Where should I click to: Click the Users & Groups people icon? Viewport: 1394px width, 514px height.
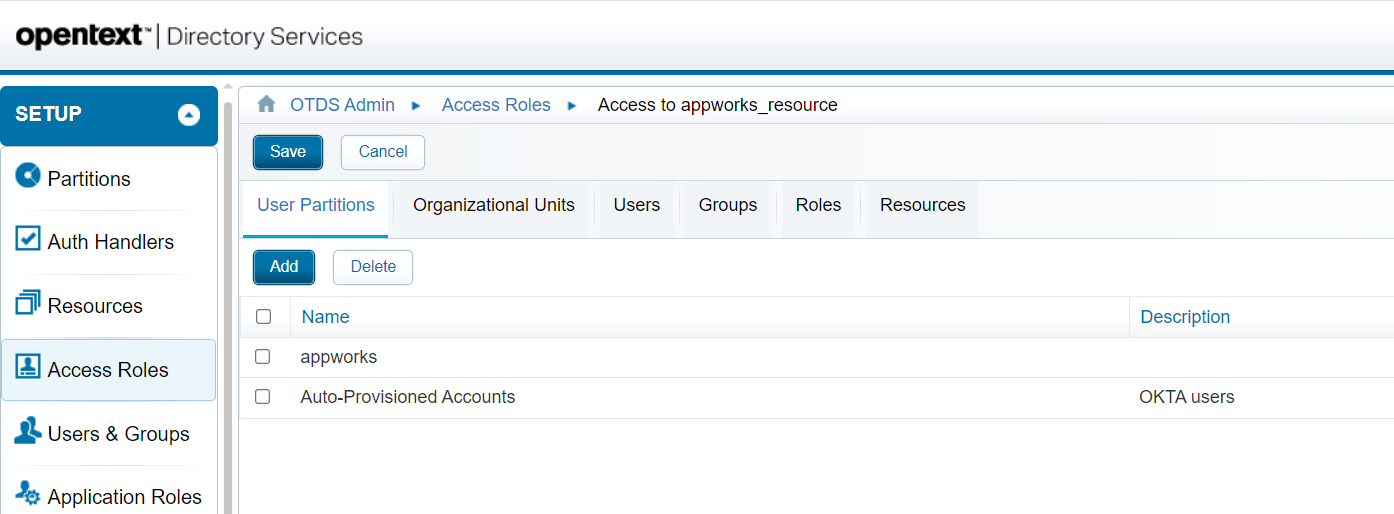(x=28, y=431)
